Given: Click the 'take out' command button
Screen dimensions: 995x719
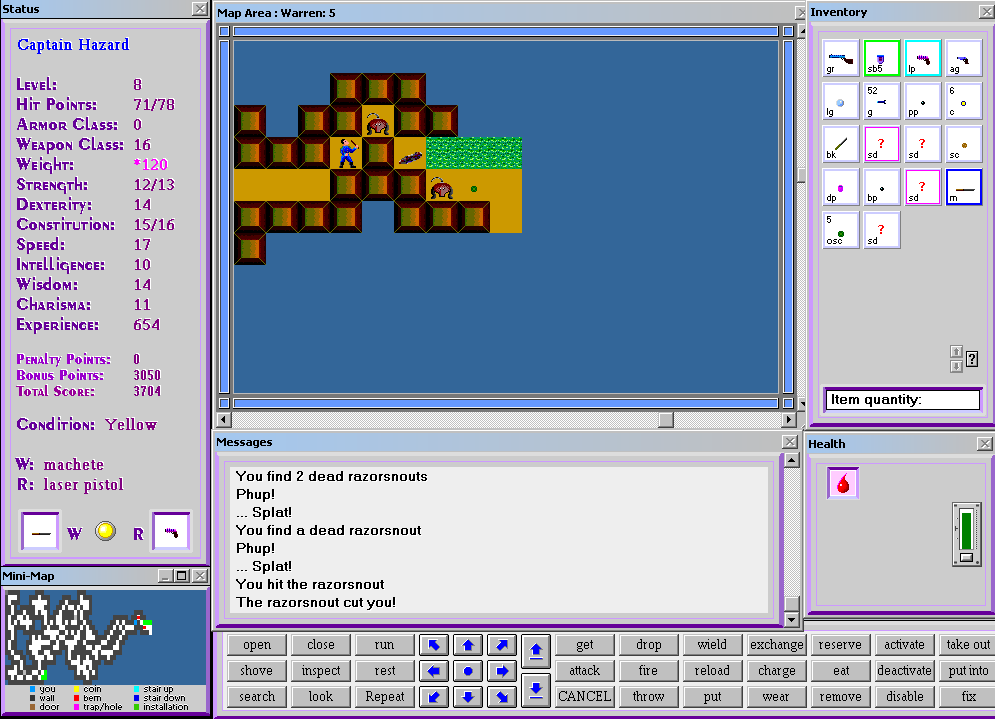Looking at the screenshot, I should (x=968, y=645).
